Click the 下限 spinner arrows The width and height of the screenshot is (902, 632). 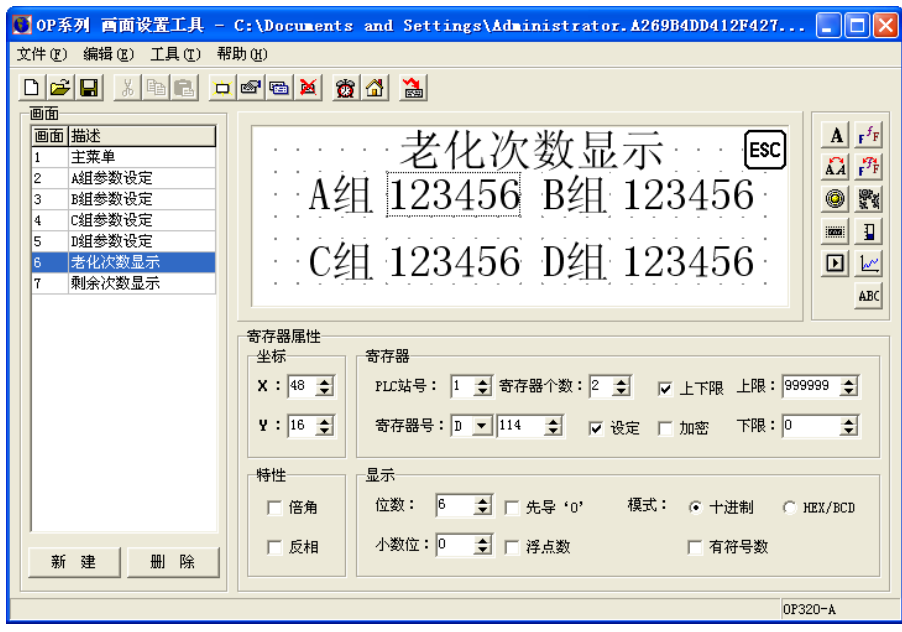[x=849, y=426]
